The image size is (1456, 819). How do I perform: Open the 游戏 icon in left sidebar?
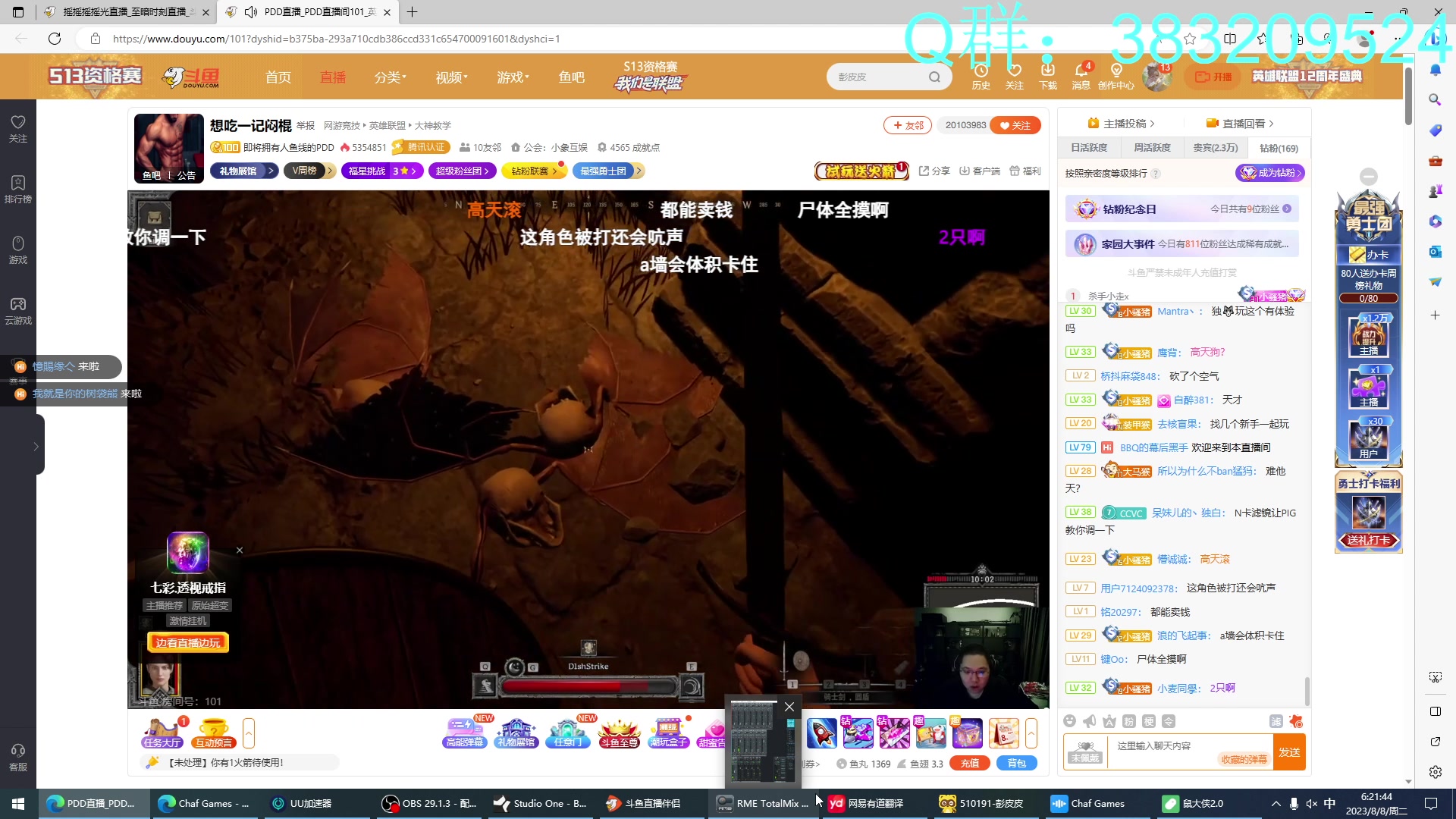(x=18, y=250)
